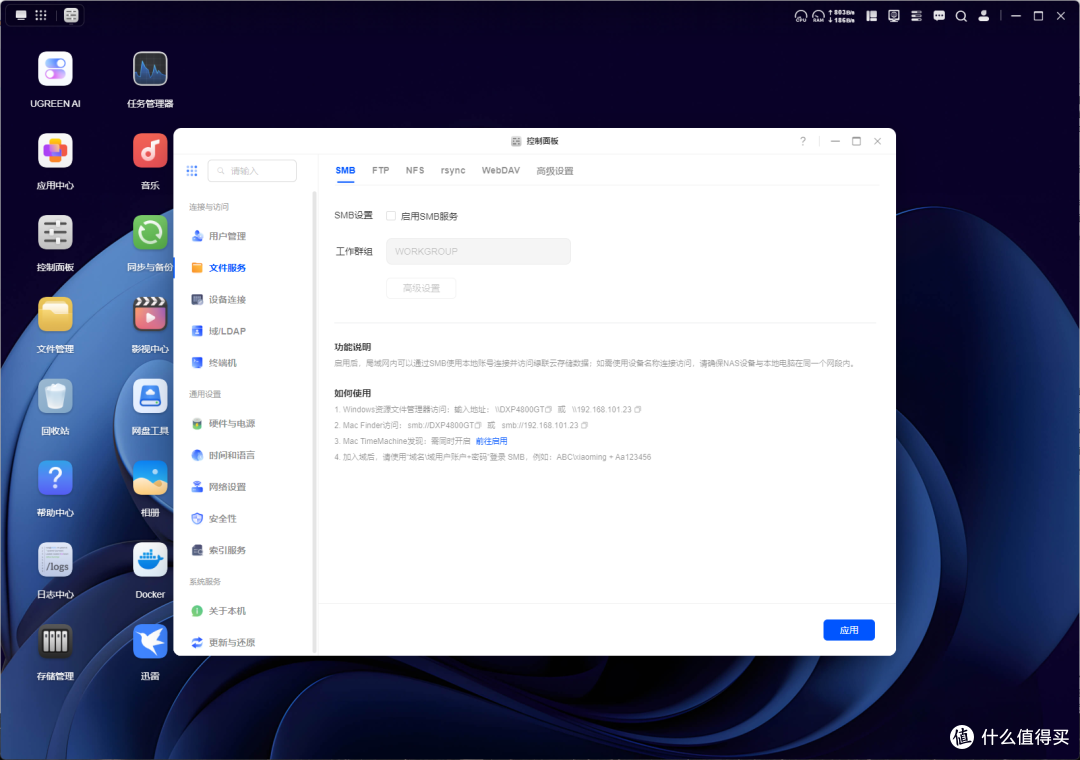This screenshot has width=1080, height=760.
Task: Open 同步与备份 sync and backup app
Action: coord(150,233)
